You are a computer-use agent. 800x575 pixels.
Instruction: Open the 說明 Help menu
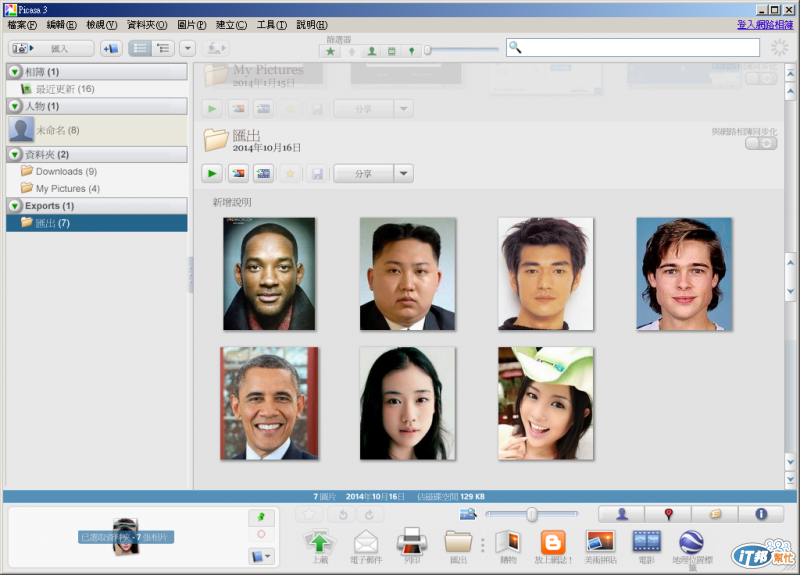(x=312, y=24)
